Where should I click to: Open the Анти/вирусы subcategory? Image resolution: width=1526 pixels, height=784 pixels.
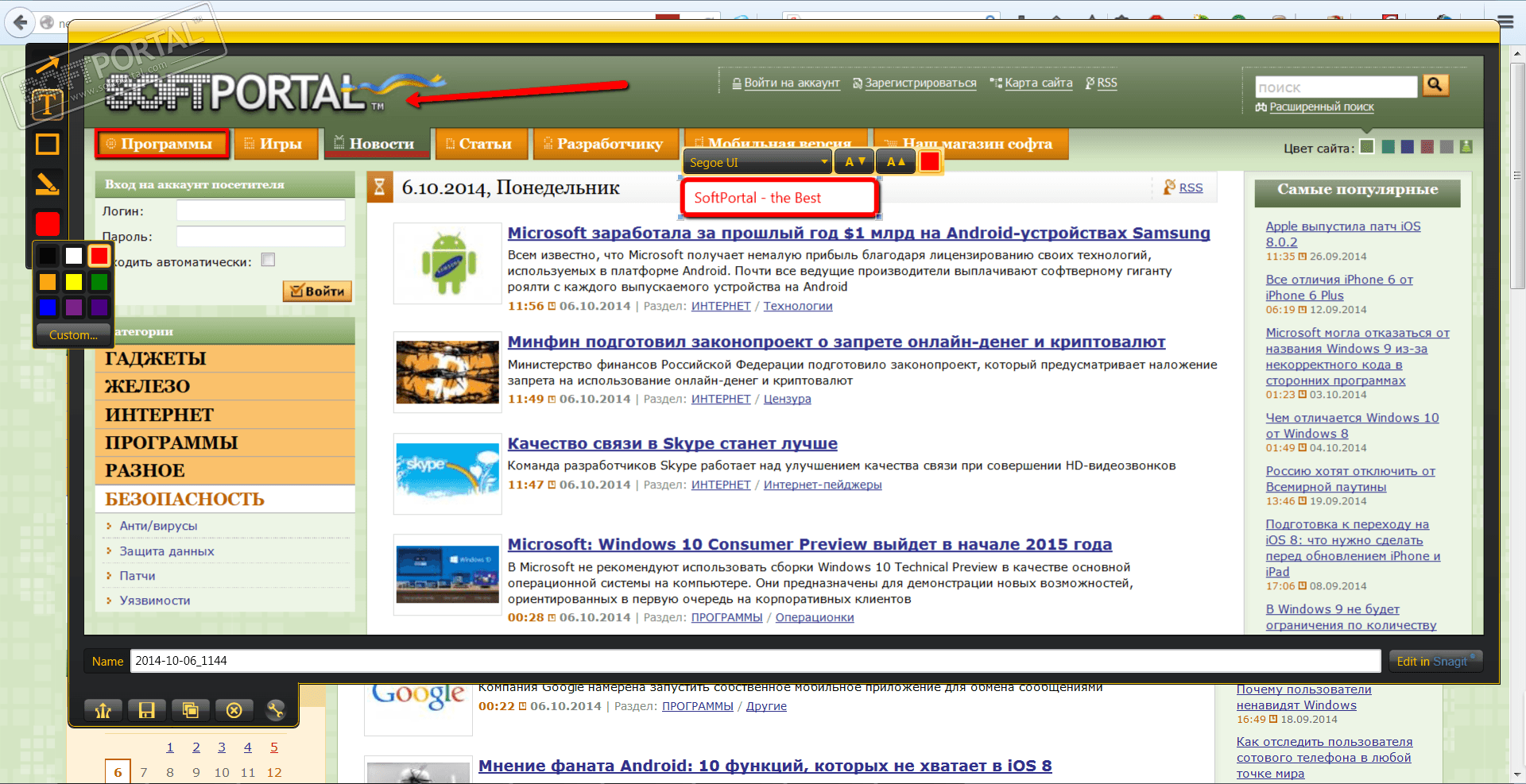coord(158,526)
